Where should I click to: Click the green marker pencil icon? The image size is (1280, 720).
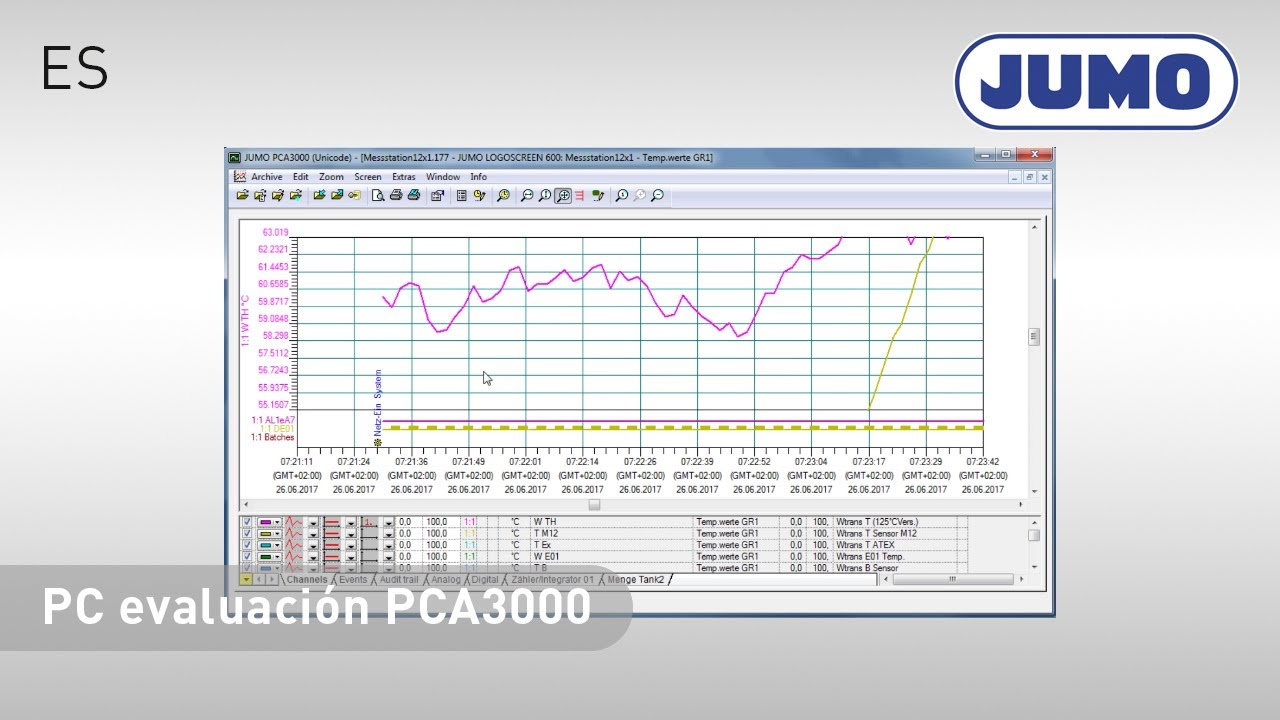[598, 196]
